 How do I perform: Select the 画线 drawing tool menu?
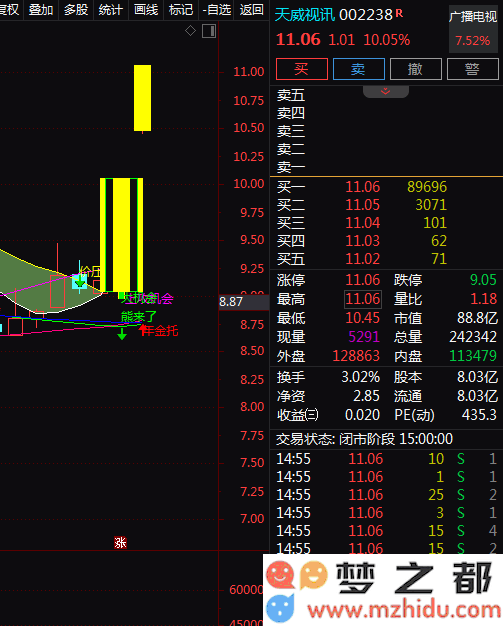(146, 9)
